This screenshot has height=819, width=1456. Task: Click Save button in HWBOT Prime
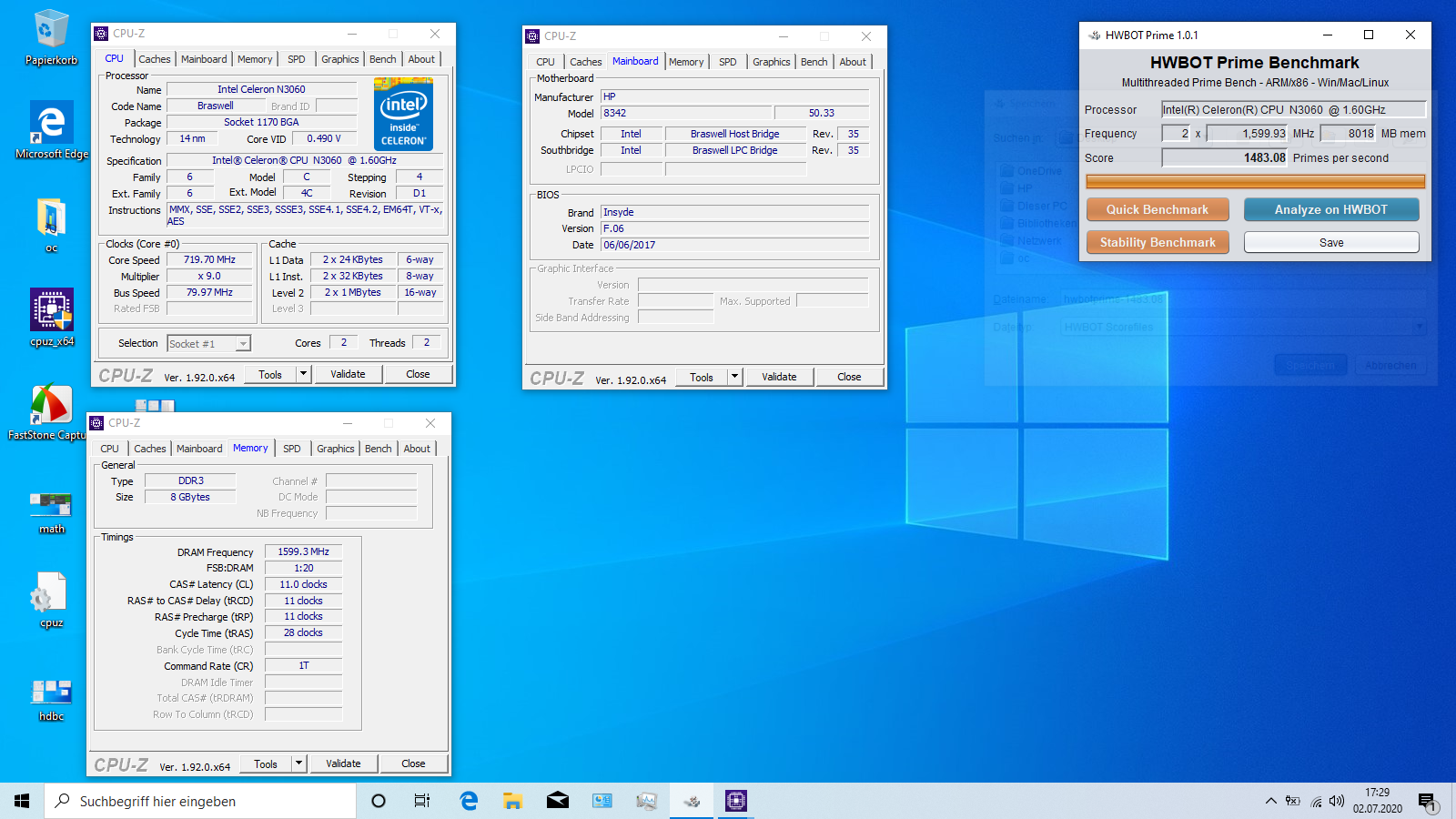1331,242
